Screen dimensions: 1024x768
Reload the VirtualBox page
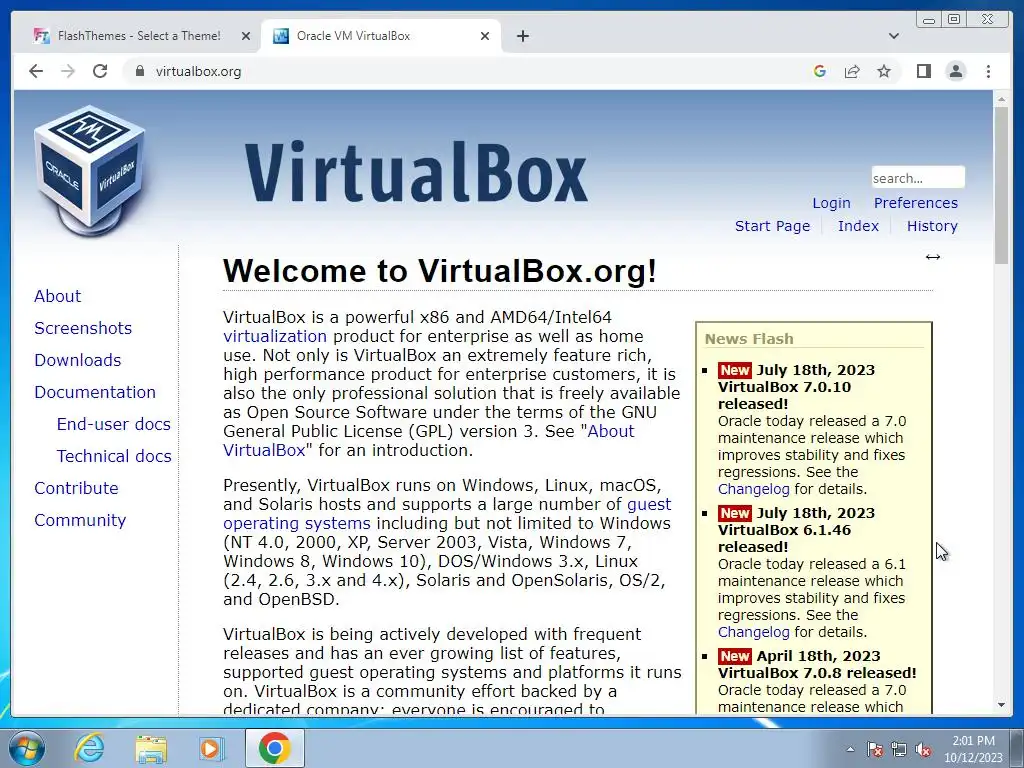pos(100,71)
